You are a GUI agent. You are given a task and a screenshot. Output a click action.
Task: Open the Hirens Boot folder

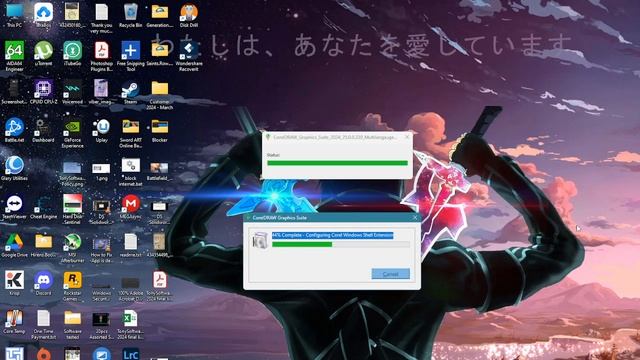click(43, 245)
